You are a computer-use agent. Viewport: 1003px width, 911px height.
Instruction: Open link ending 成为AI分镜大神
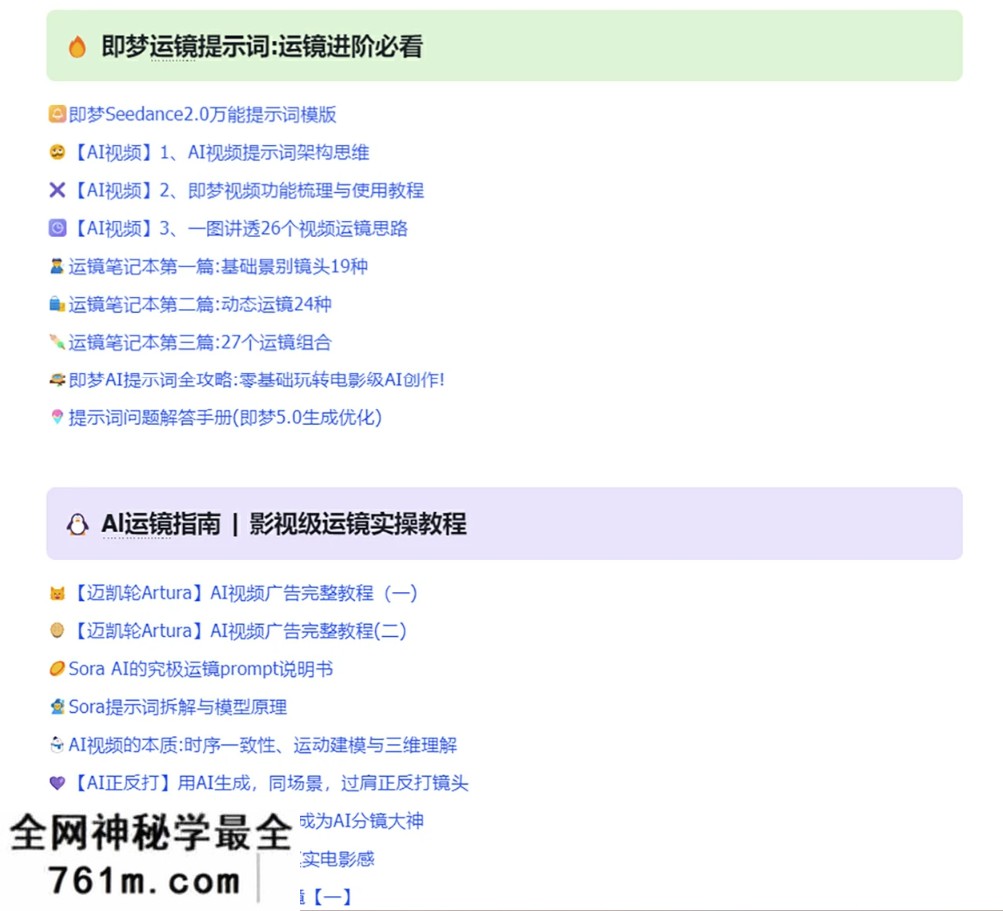(361, 821)
